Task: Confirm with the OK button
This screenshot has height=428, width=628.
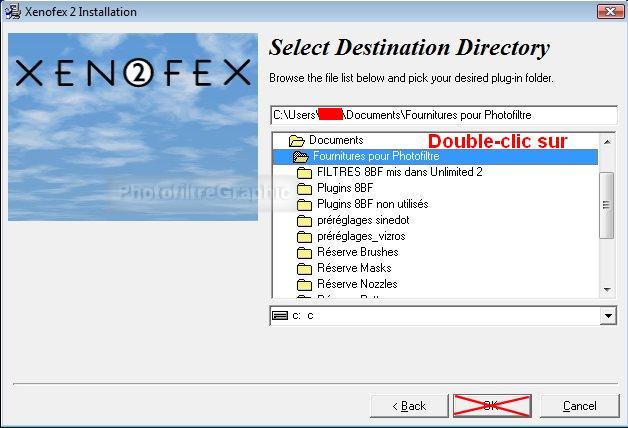Action: tap(492, 406)
